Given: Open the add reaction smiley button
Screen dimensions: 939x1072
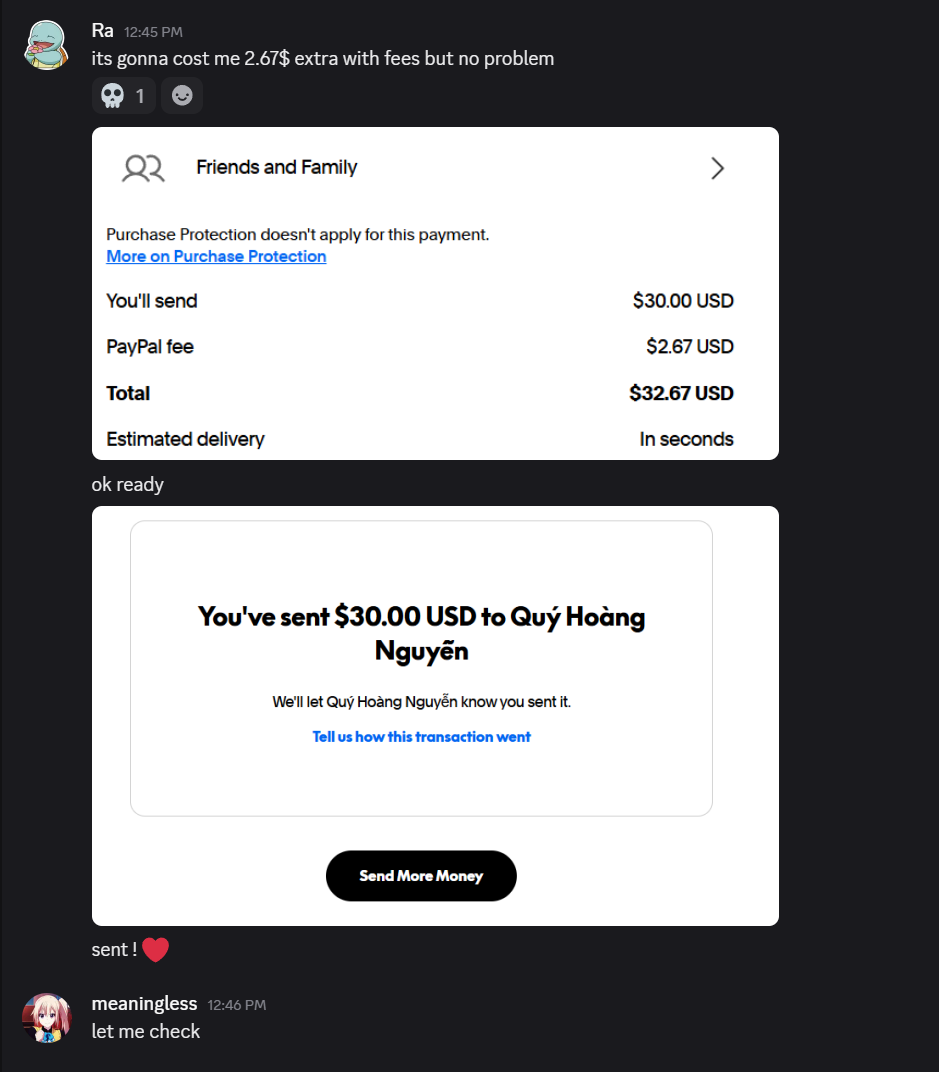Looking at the screenshot, I should pyautogui.click(x=182, y=96).
